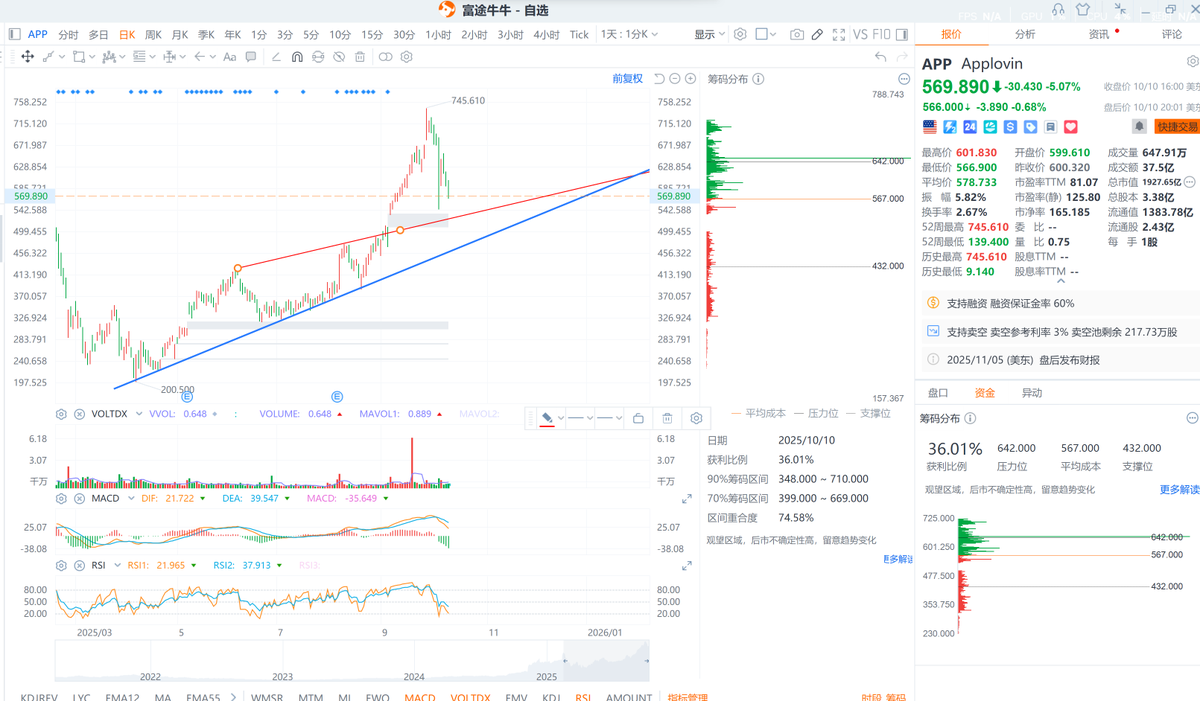Lock the selected drawing object

pyautogui.click(x=638, y=418)
